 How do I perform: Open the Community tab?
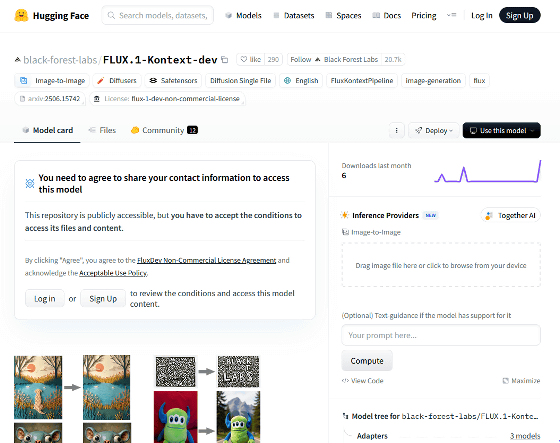tap(164, 130)
